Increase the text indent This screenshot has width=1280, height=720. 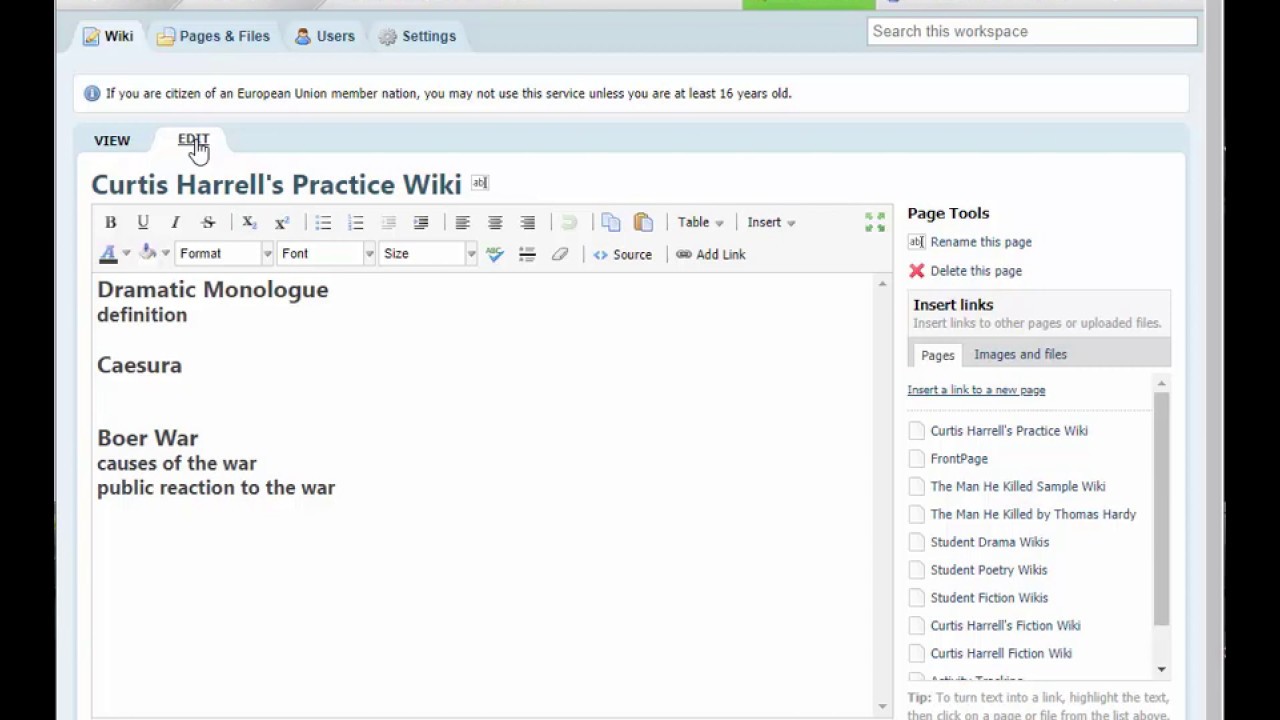click(x=421, y=222)
